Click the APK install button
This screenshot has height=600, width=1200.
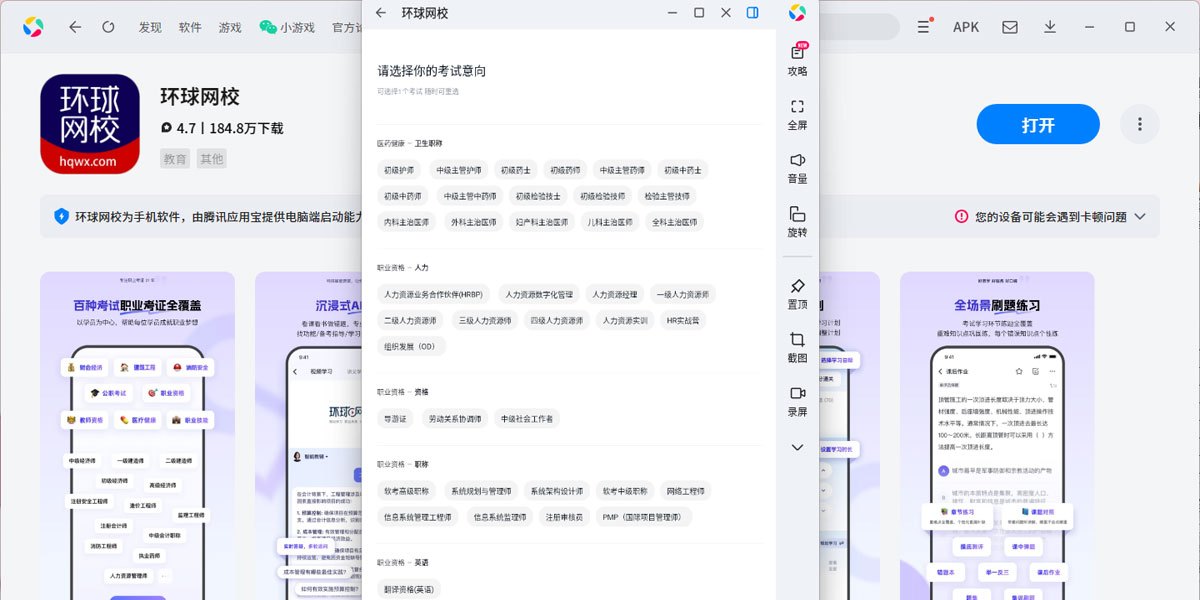(965, 27)
